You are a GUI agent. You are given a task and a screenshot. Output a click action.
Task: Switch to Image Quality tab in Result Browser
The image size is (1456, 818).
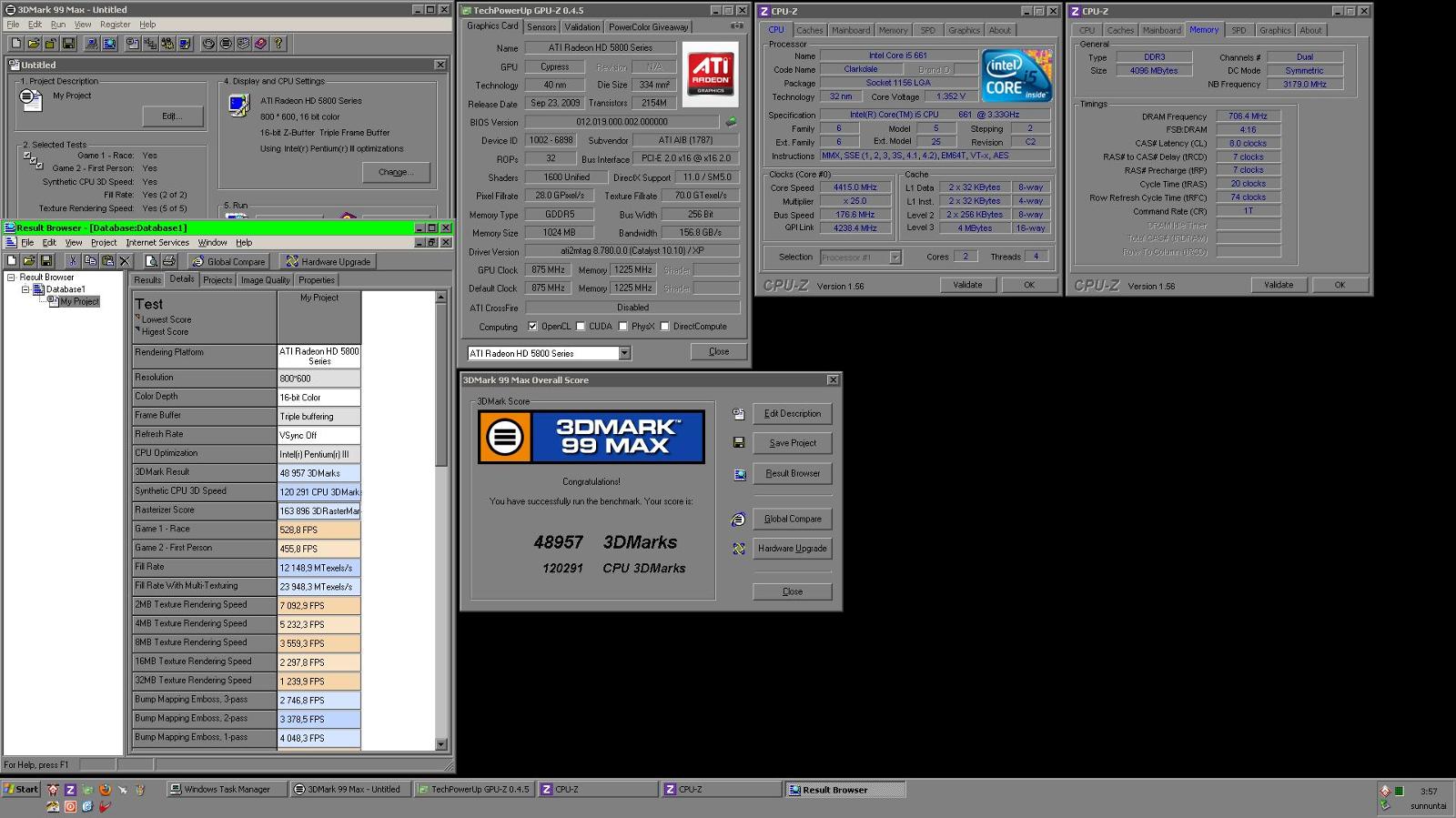point(265,280)
